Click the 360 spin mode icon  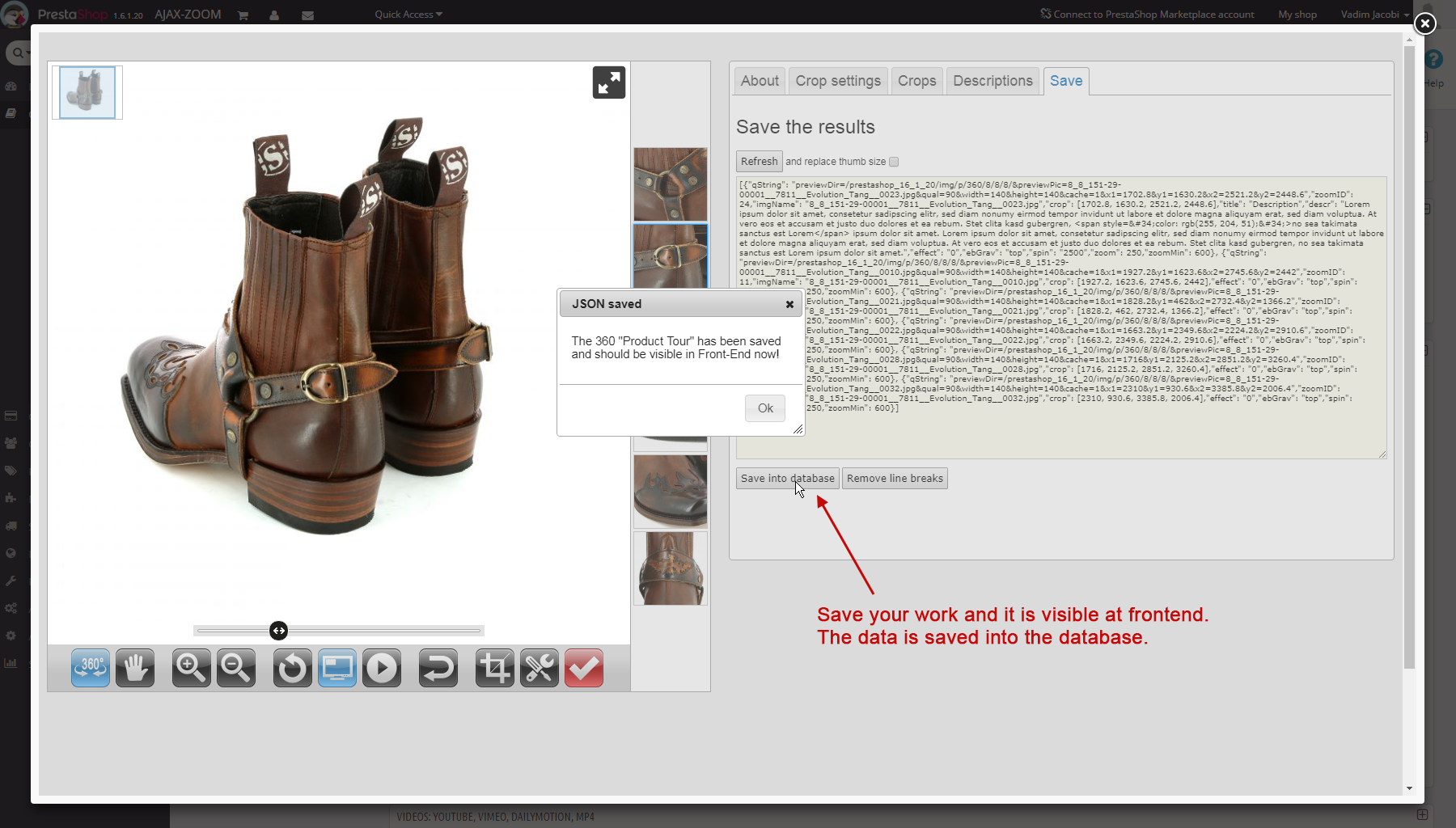pos(91,669)
